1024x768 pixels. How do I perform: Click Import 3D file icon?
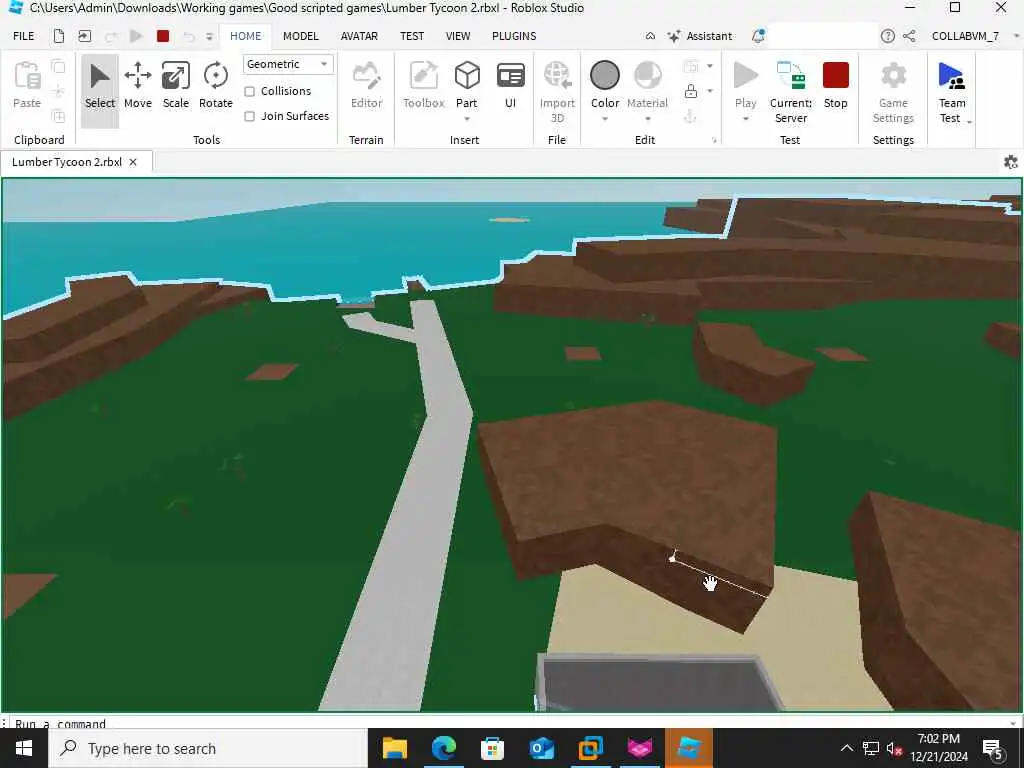557,77
